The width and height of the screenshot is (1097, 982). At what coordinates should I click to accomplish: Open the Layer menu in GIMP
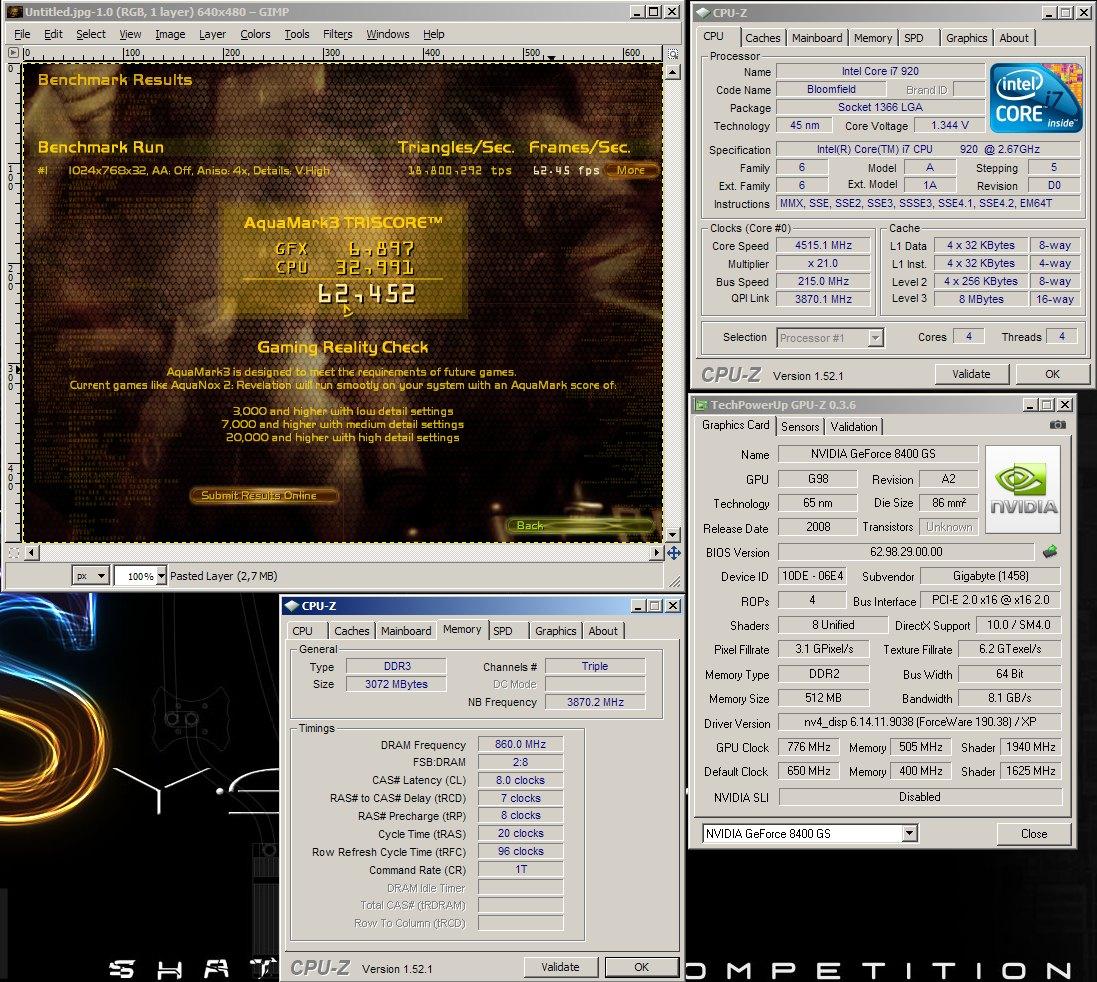(212, 34)
